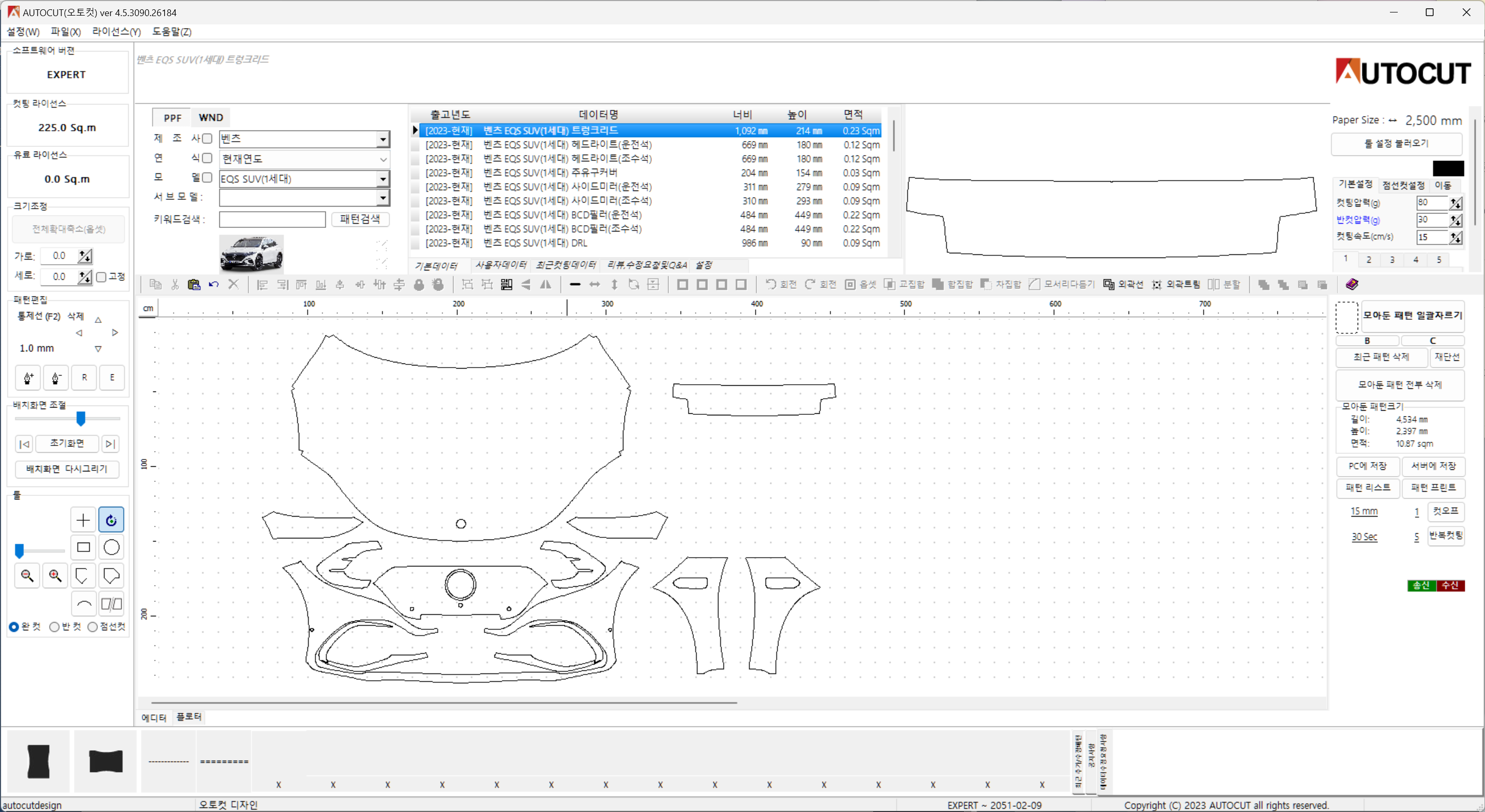
Task: Select the arc curve drawing tool
Action: click(x=83, y=603)
